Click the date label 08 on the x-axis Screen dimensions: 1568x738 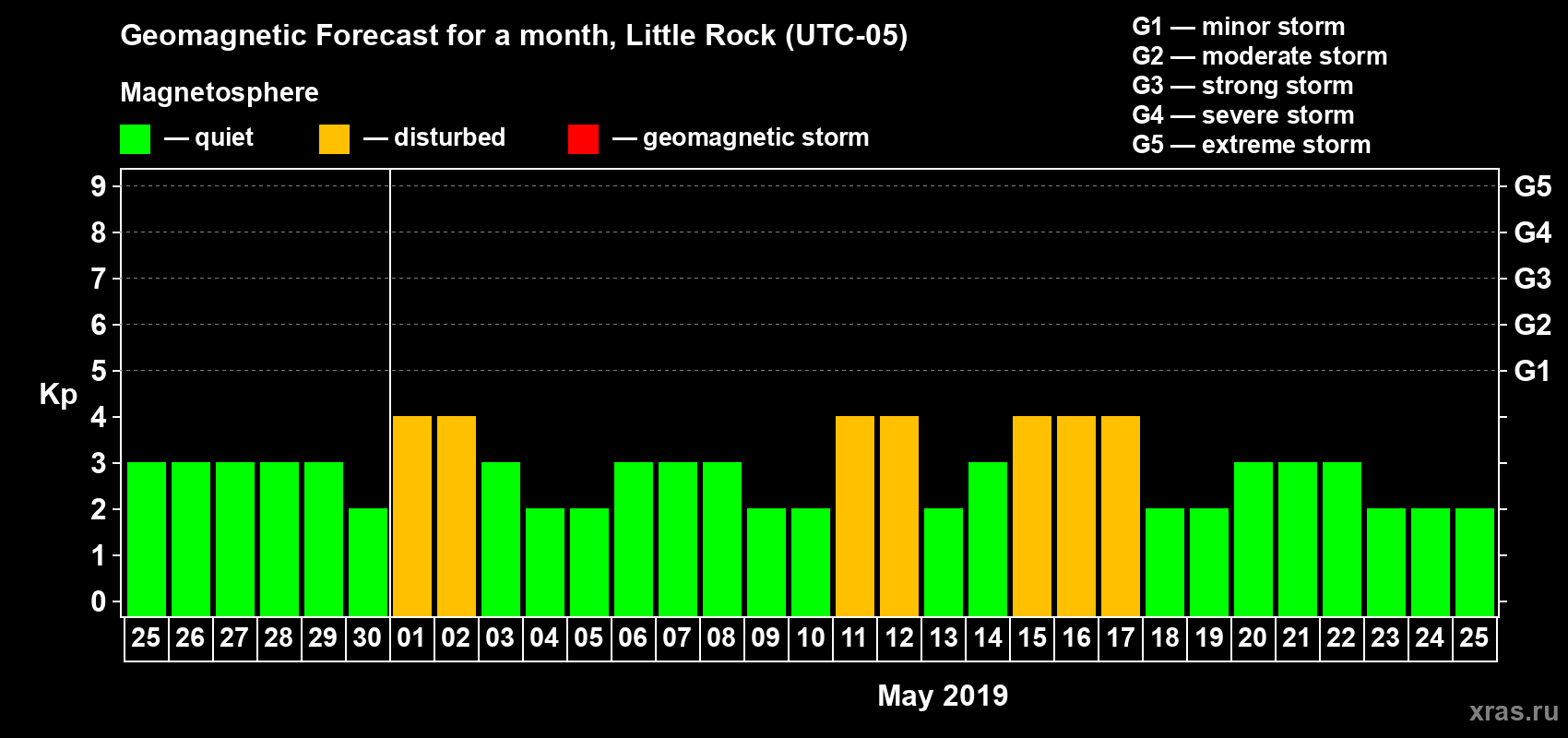(x=721, y=638)
